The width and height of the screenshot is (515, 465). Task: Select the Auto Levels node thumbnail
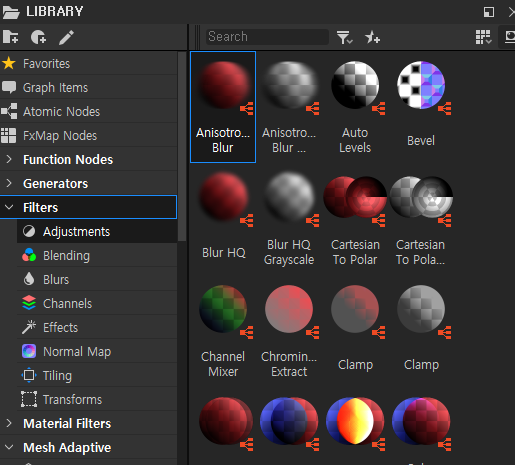[355, 85]
